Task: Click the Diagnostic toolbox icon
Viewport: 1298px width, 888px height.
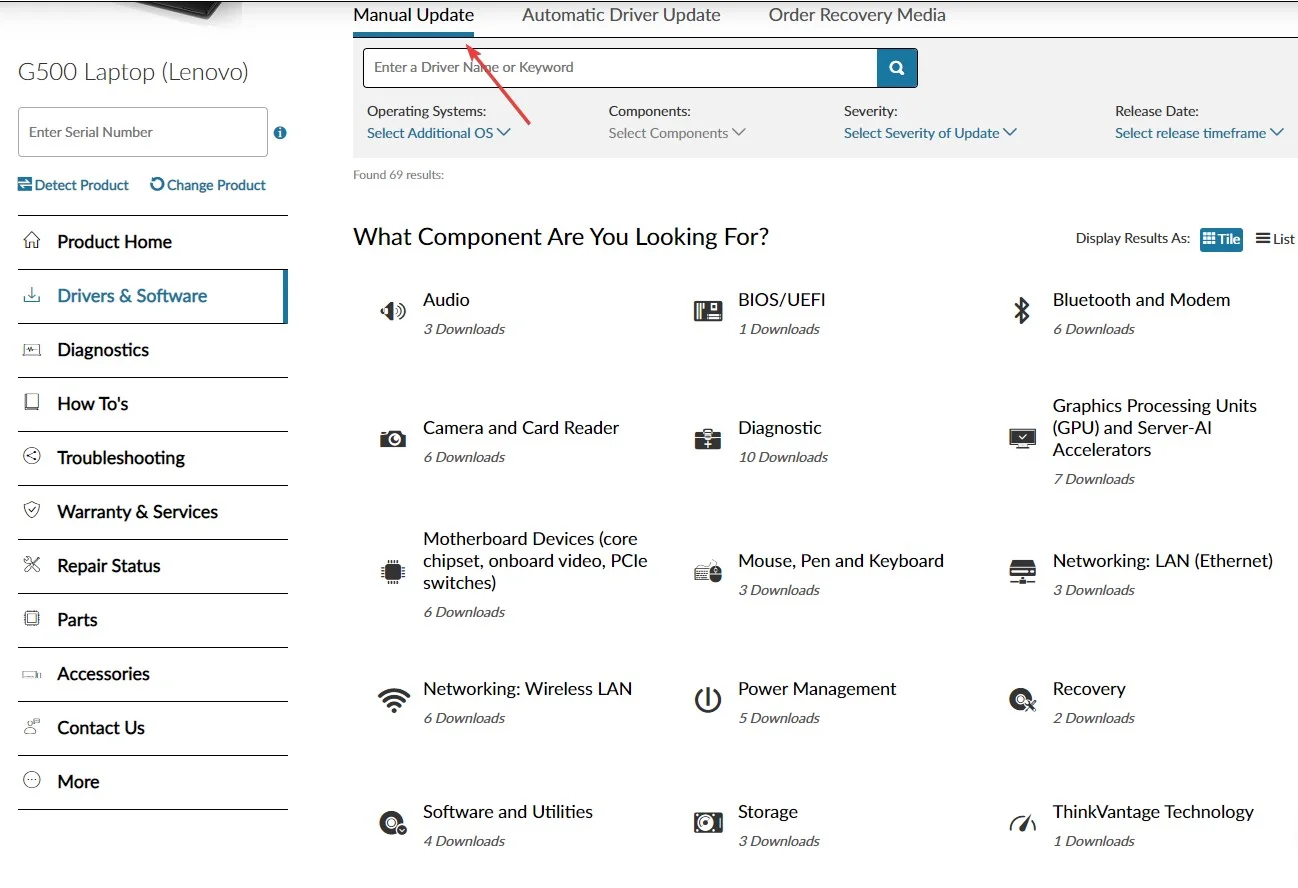Action: (x=708, y=439)
